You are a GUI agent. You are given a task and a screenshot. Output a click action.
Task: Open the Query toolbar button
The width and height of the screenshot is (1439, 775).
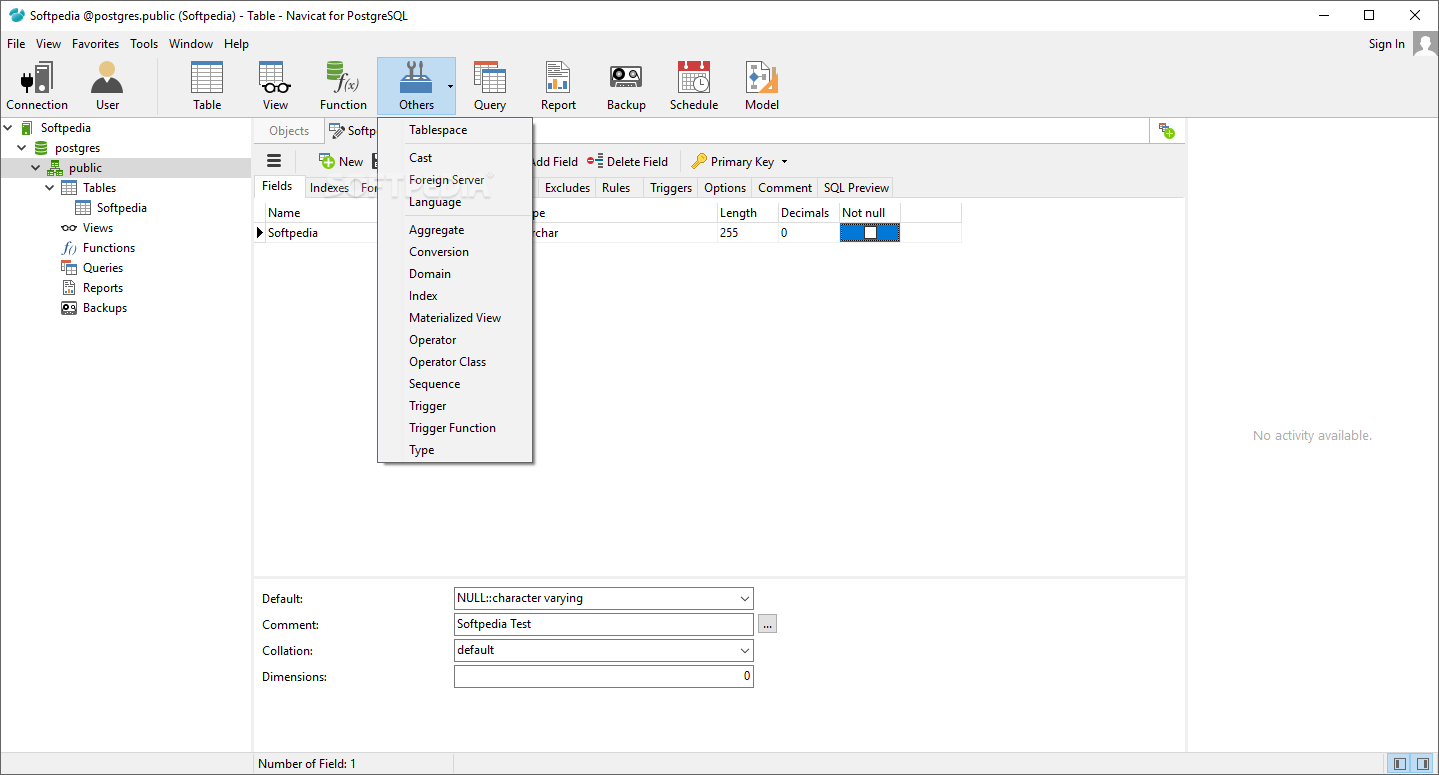[x=490, y=86]
